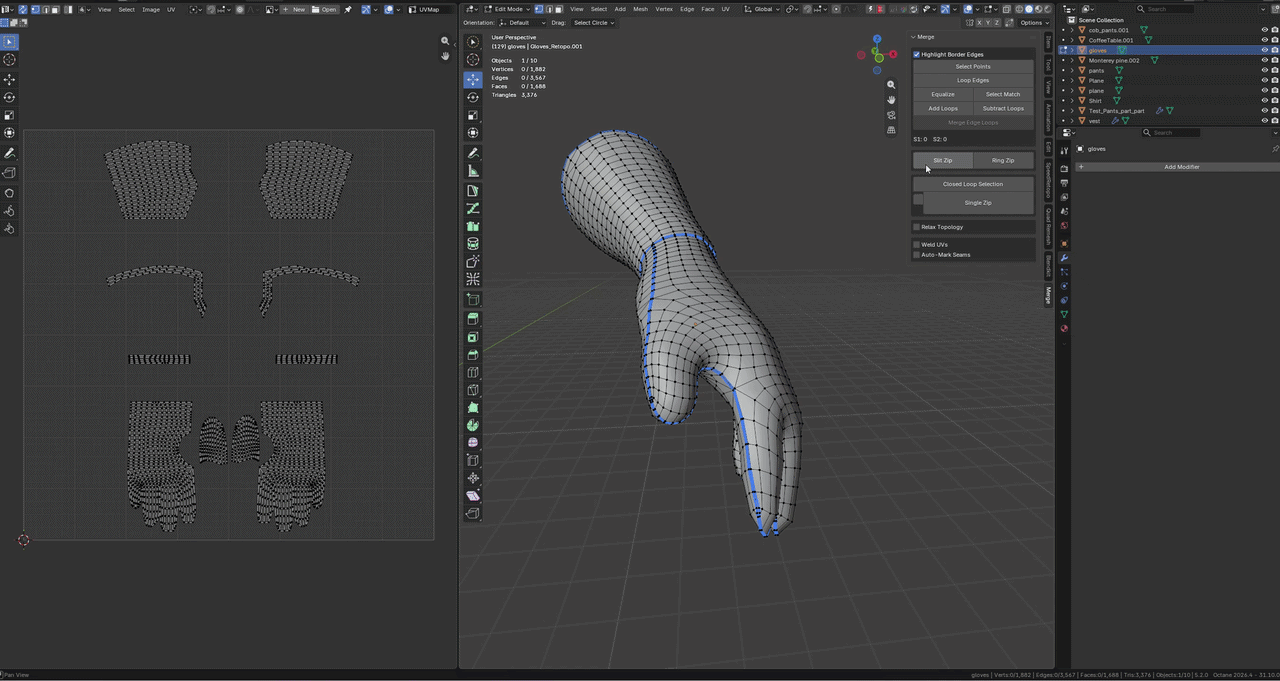
Task: Activate the Cursor tool in 3D viewport
Action: coord(473,60)
